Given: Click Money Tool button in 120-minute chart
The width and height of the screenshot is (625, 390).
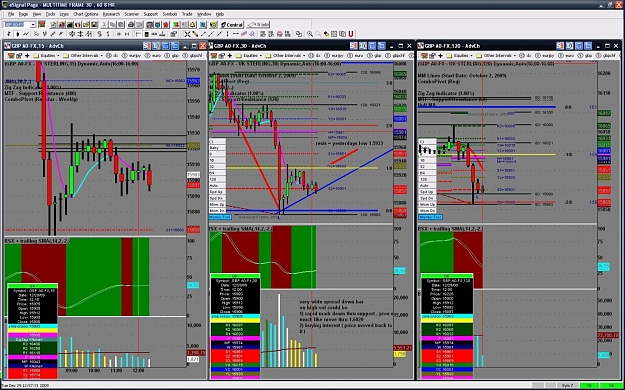Looking at the screenshot, I should coord(430,217).
